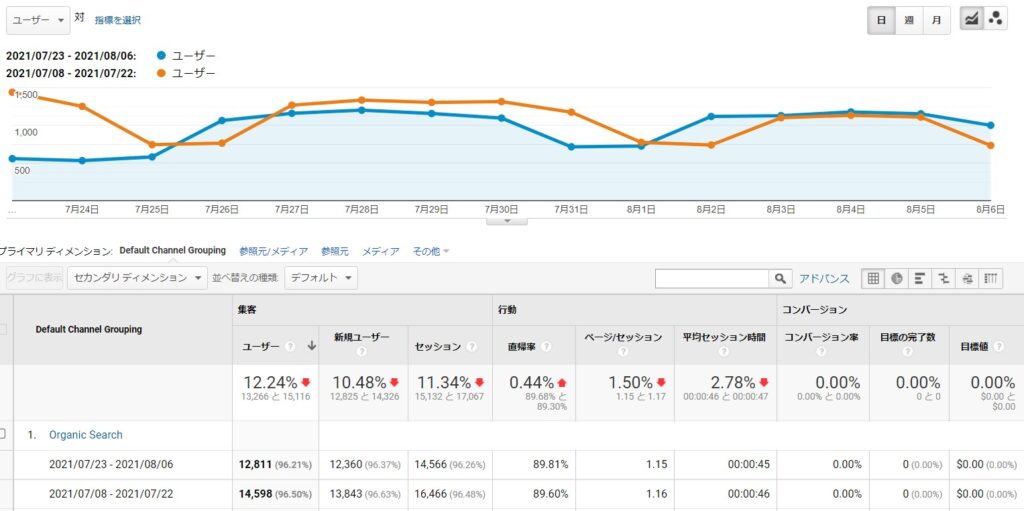Click the 12.24% users summary value
Image resolution: width=1024 pixels, height=511 pixels.
[270, 382]
